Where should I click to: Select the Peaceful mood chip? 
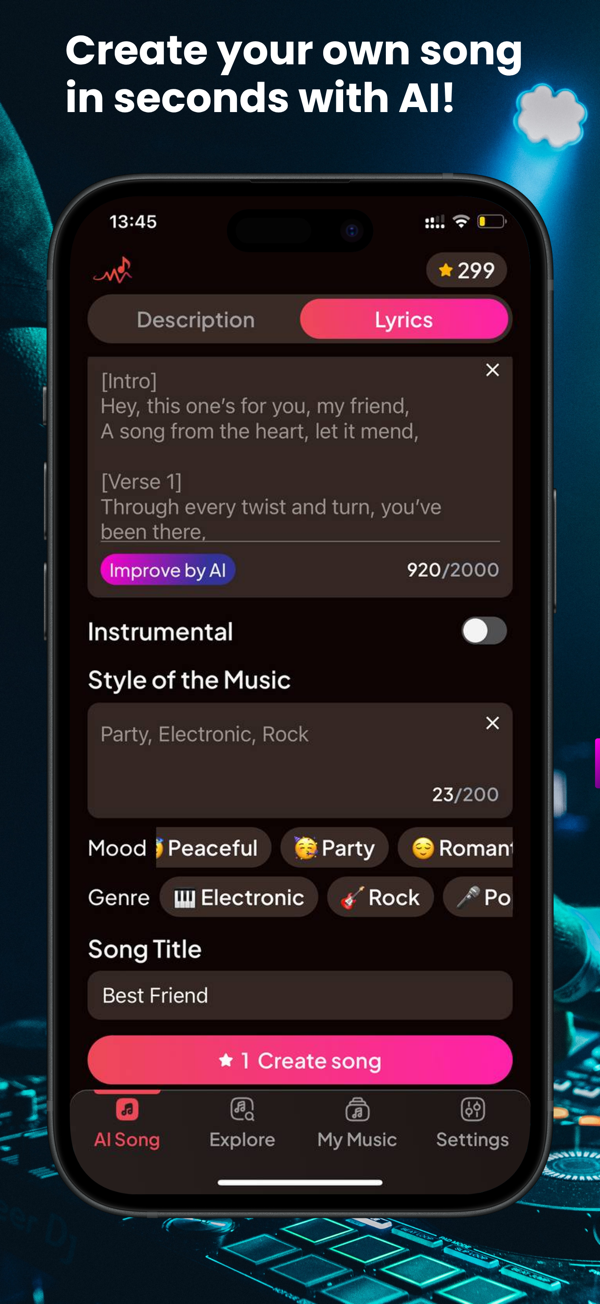tap(213, 848)
